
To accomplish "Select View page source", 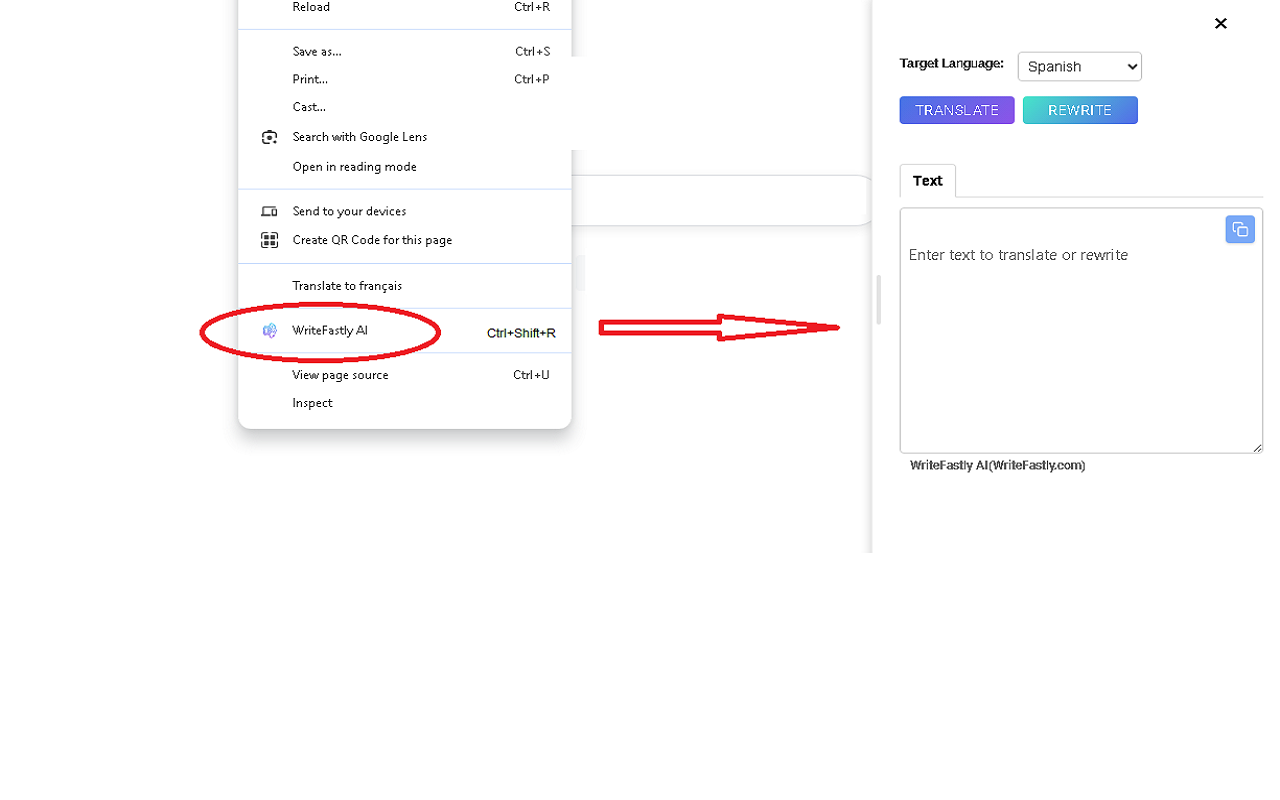I will point(405,375).
